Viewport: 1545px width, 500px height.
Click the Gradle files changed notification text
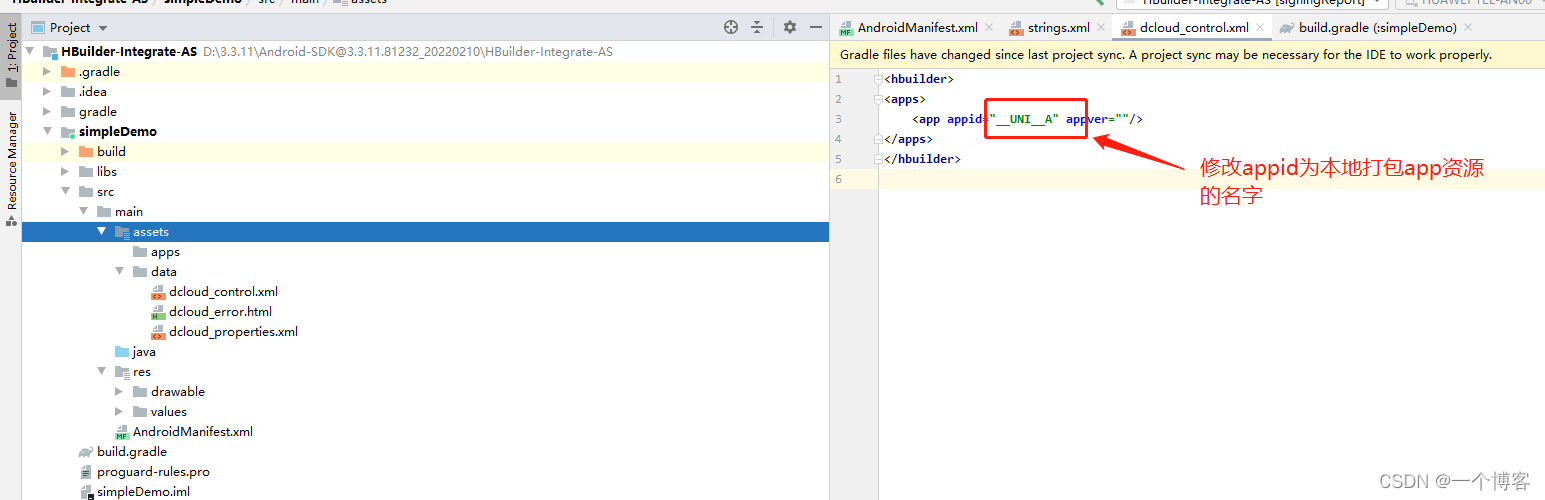1165,55
